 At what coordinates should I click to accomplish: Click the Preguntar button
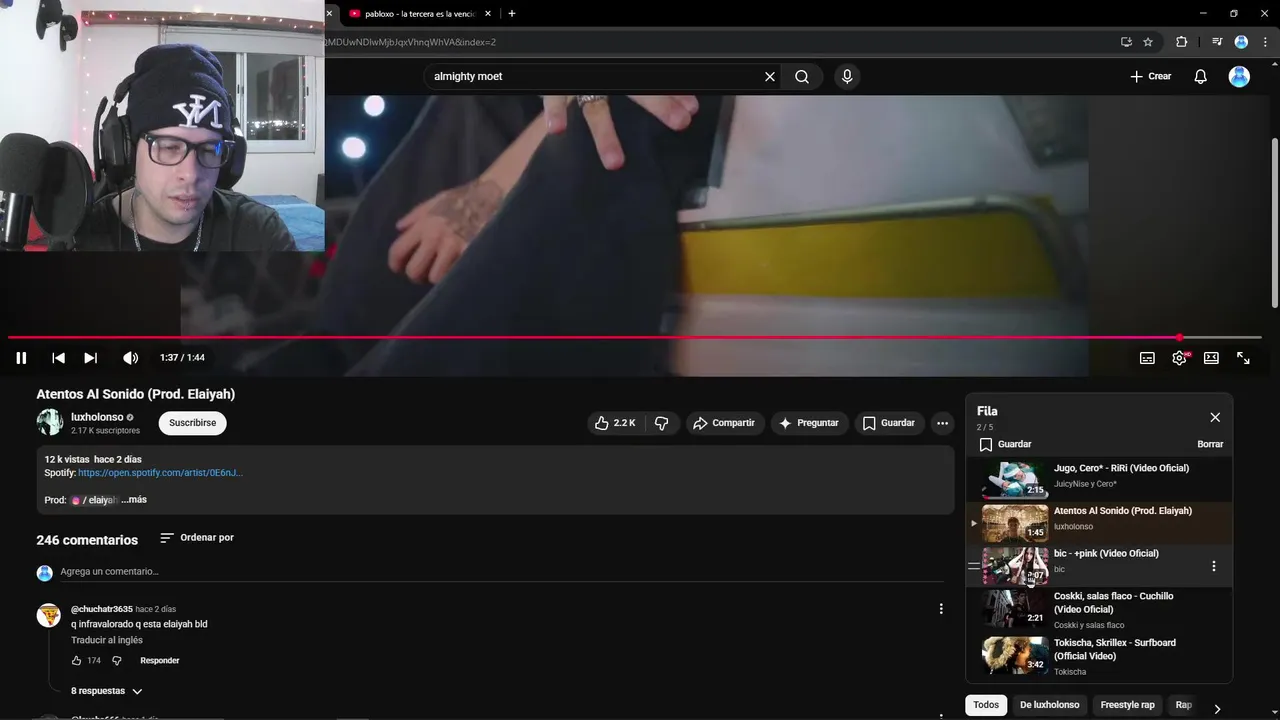809,423
